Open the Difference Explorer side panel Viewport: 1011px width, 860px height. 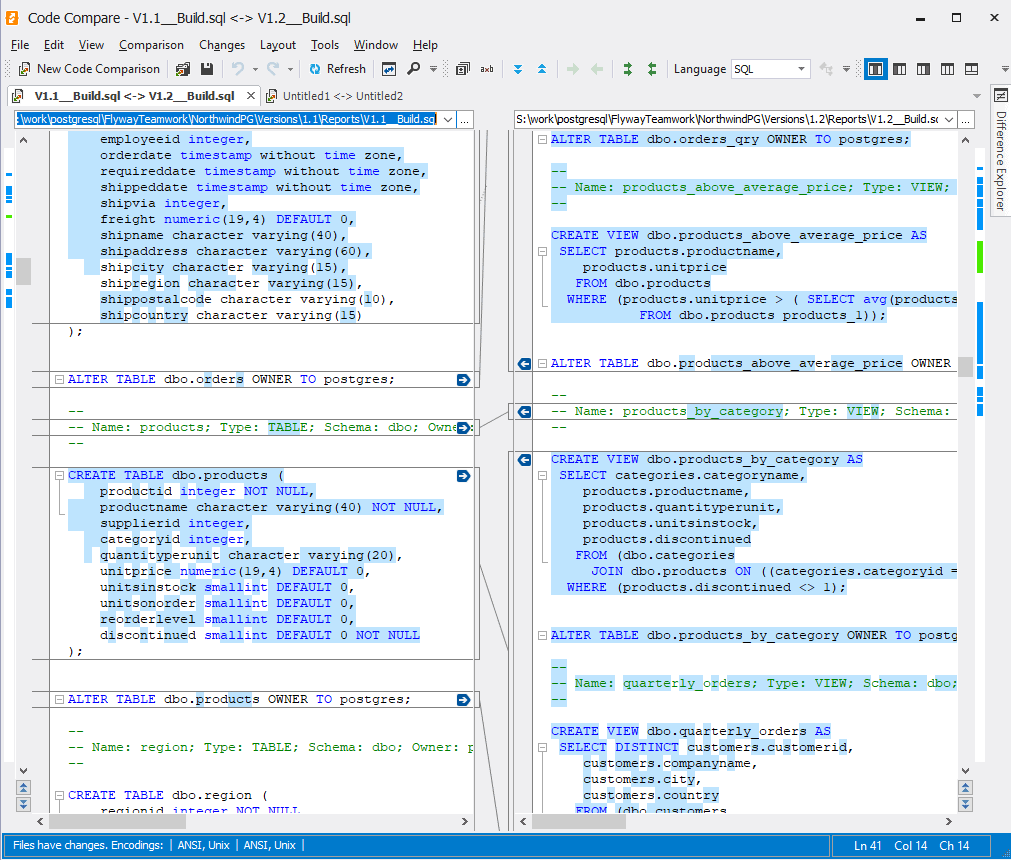coord(1001,150)
